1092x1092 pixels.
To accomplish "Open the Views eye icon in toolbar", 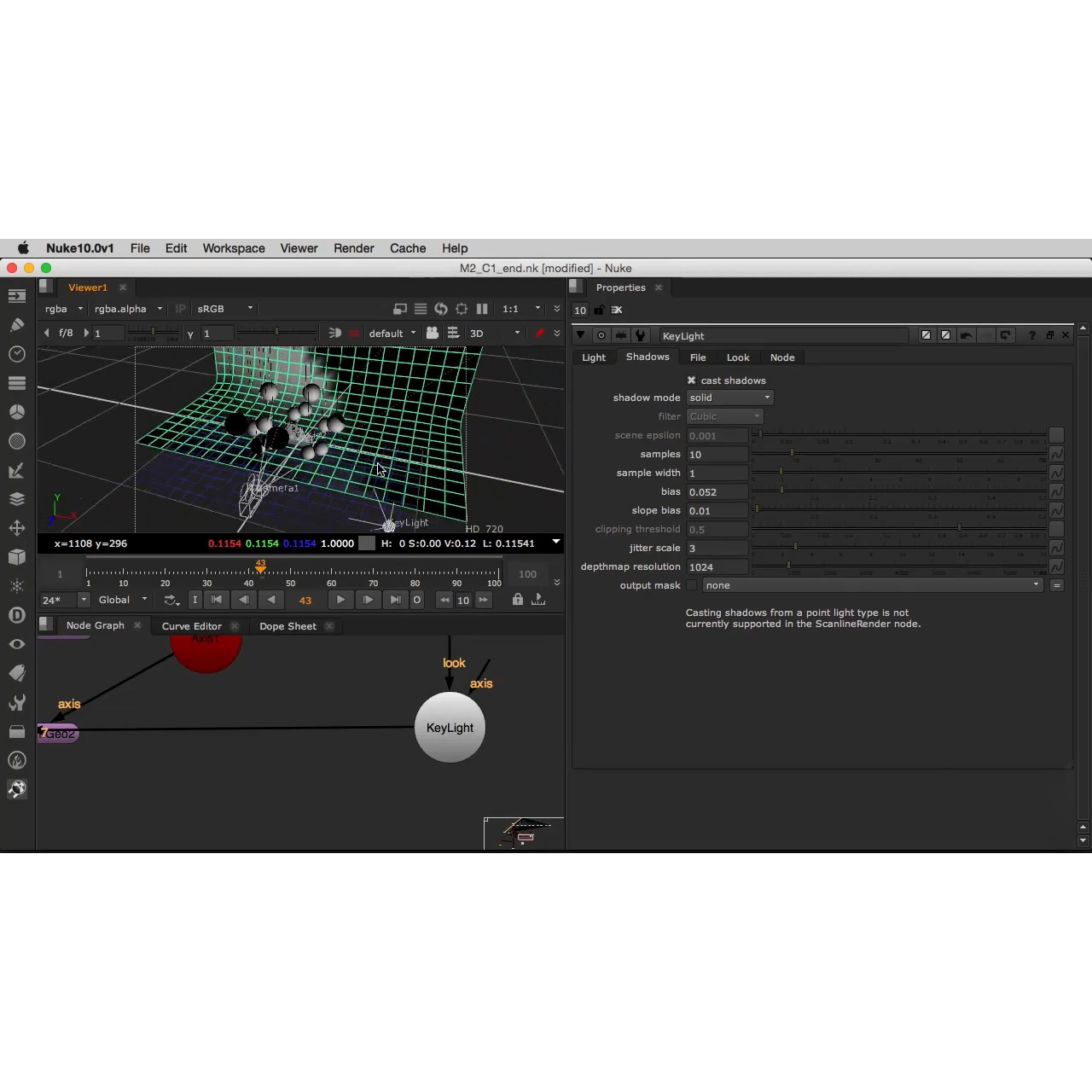I will 17,644.
